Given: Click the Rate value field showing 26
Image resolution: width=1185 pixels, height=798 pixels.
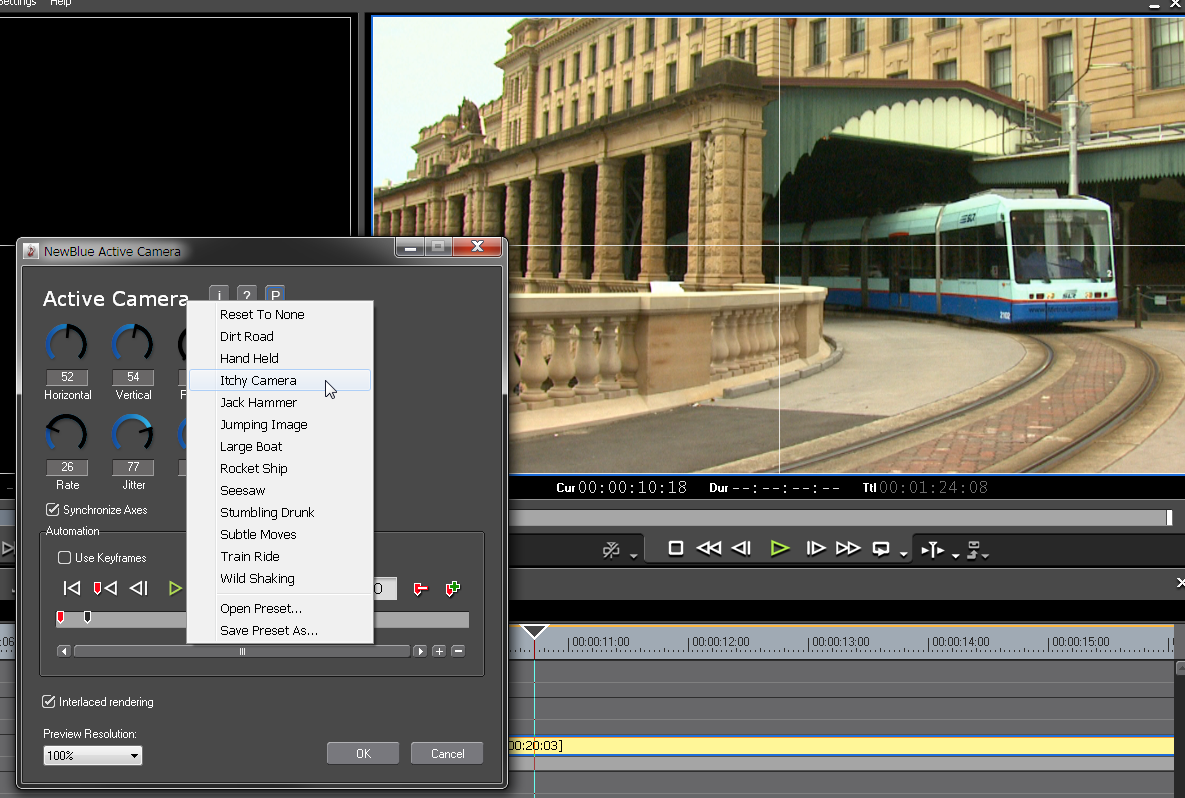Looking at the screenshot, I should pyautogui.click(x=67, y=467).
